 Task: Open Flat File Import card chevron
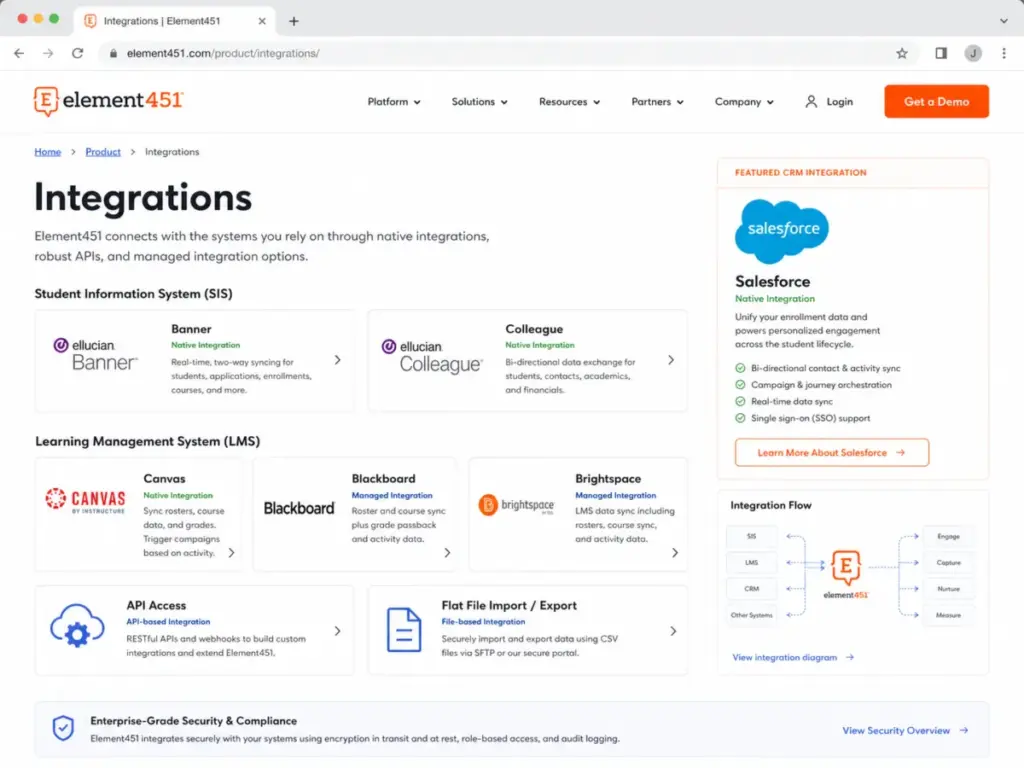[673, 631]
